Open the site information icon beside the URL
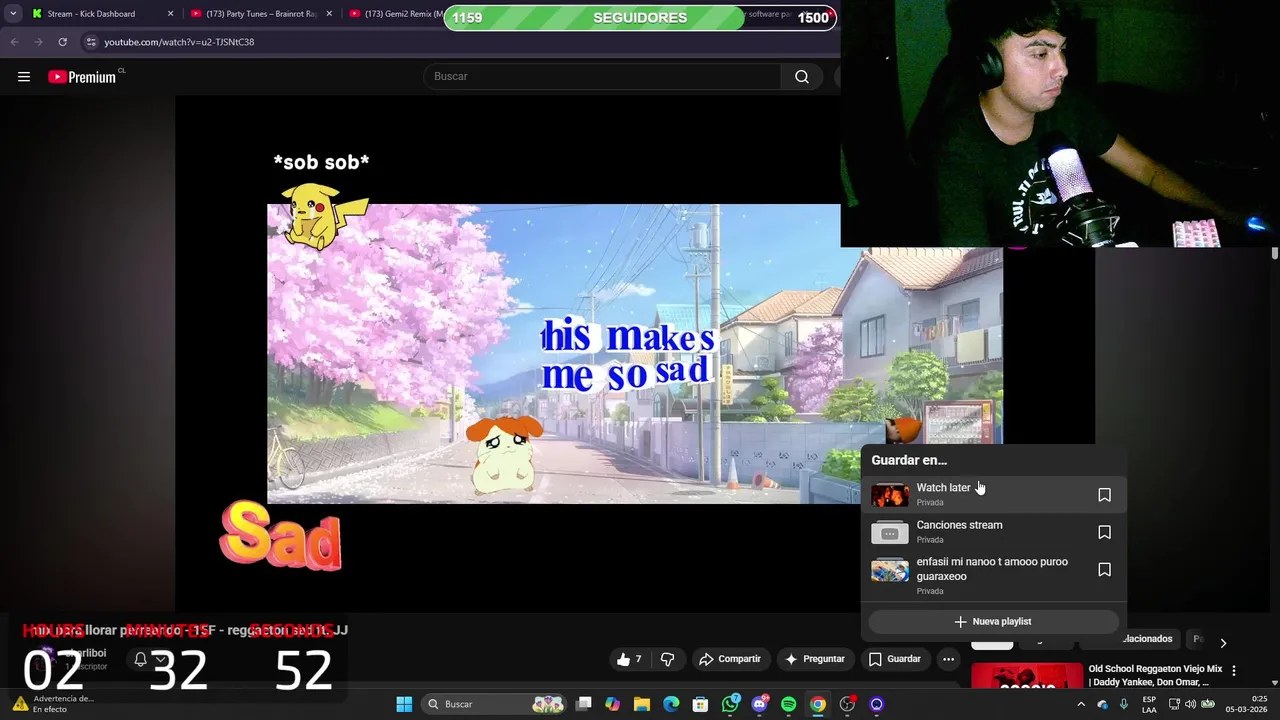The height and width of the screenshot is (720, 1280). 91,42
